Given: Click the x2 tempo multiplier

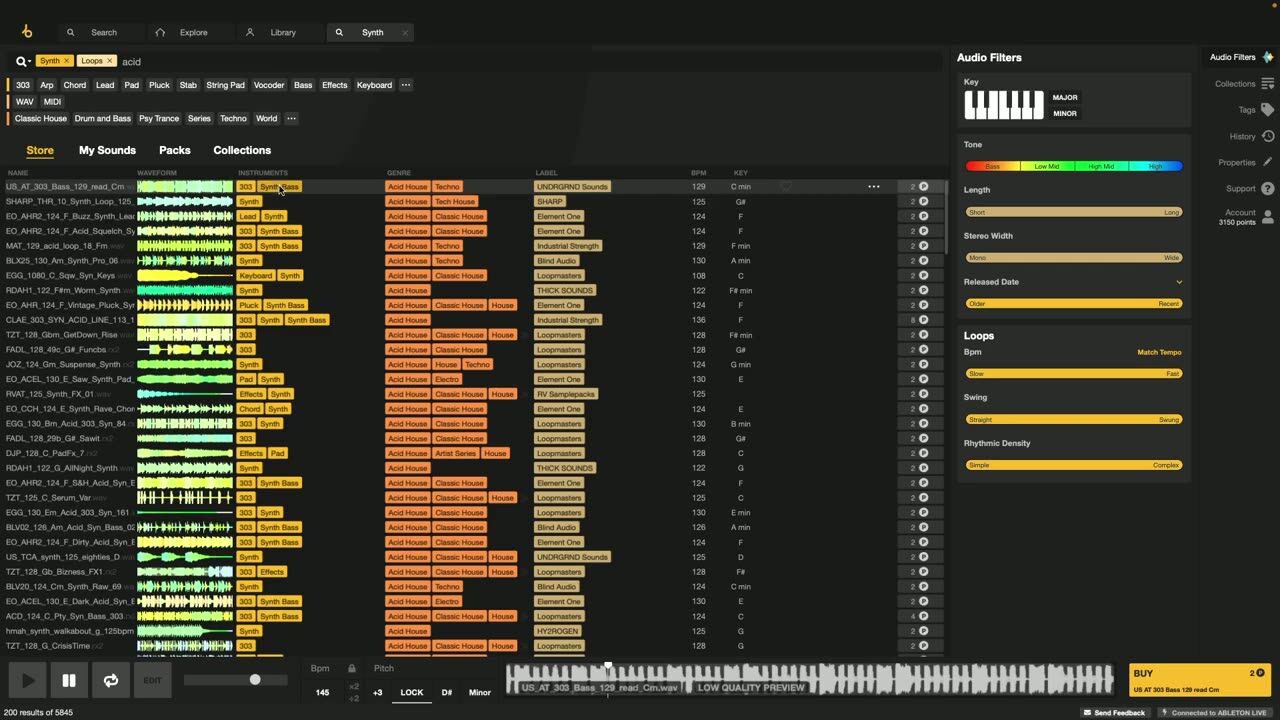Looking at the screenshot, I should 354,687.
